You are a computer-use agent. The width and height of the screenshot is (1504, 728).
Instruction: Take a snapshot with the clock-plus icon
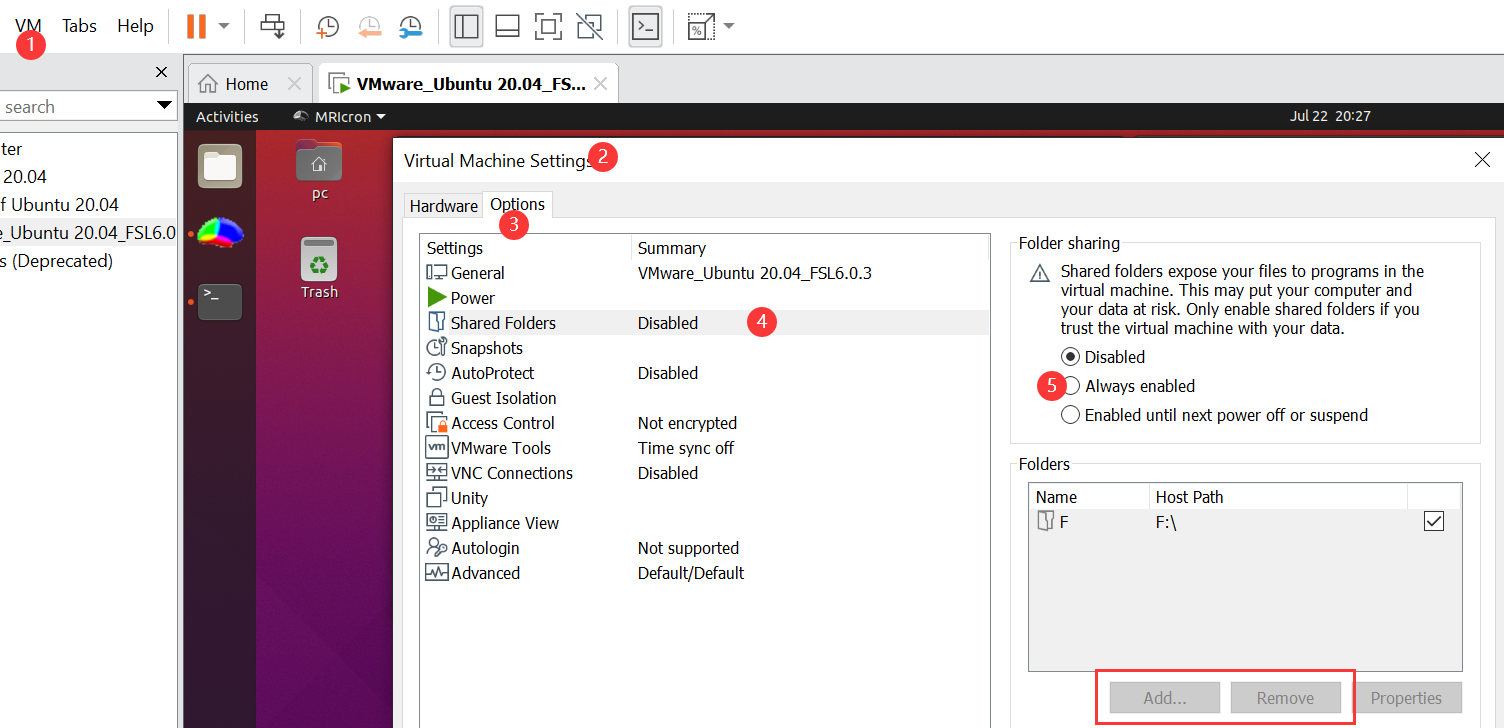pyautogui.click(x=327, y=27)
